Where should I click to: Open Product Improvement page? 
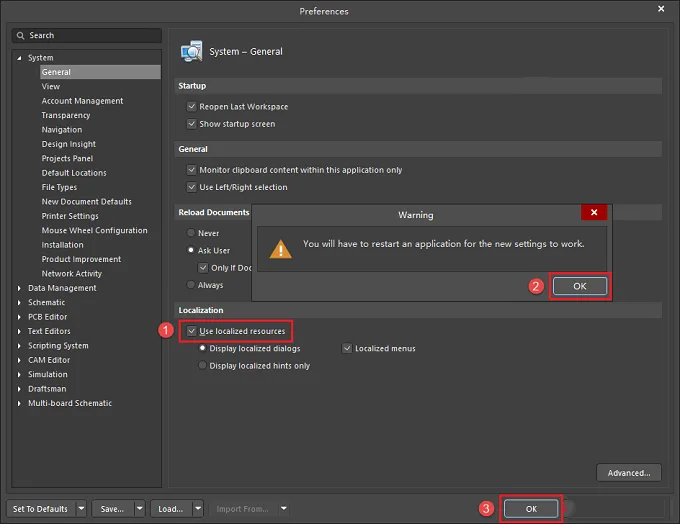pos(81,259)
